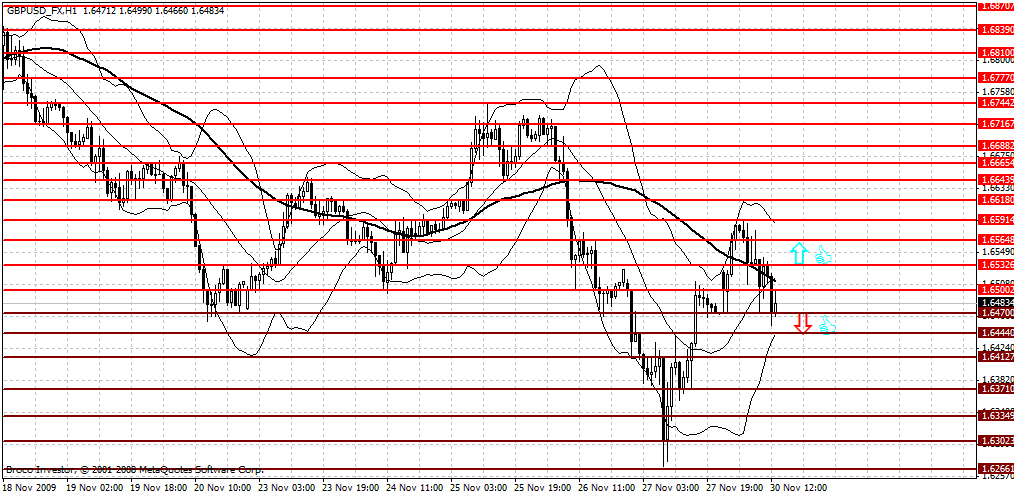Click the 23 Nov 03:00 time label
The width and height of the screenshot is (1014, 495).
(x=286, y=487)
